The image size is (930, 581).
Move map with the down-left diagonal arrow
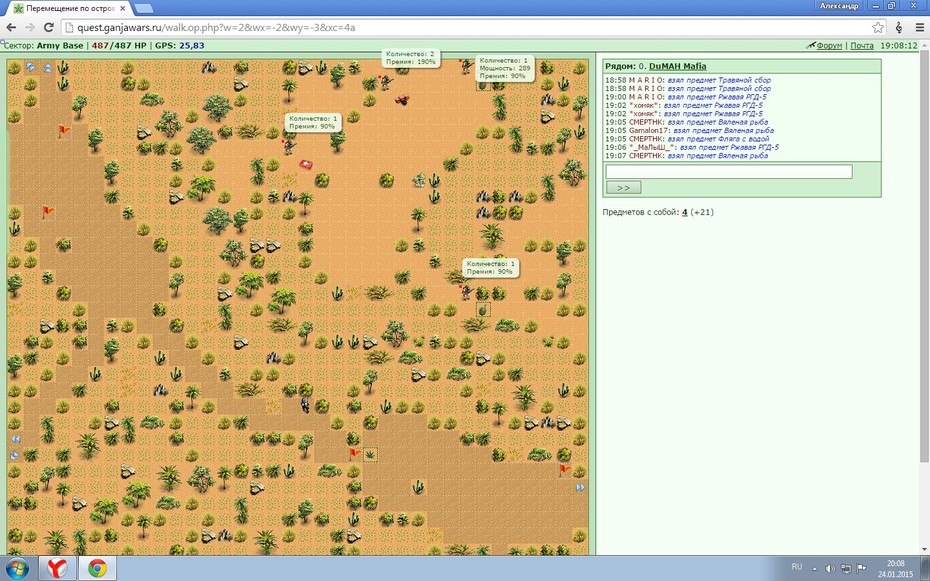(x=14, y=455)
